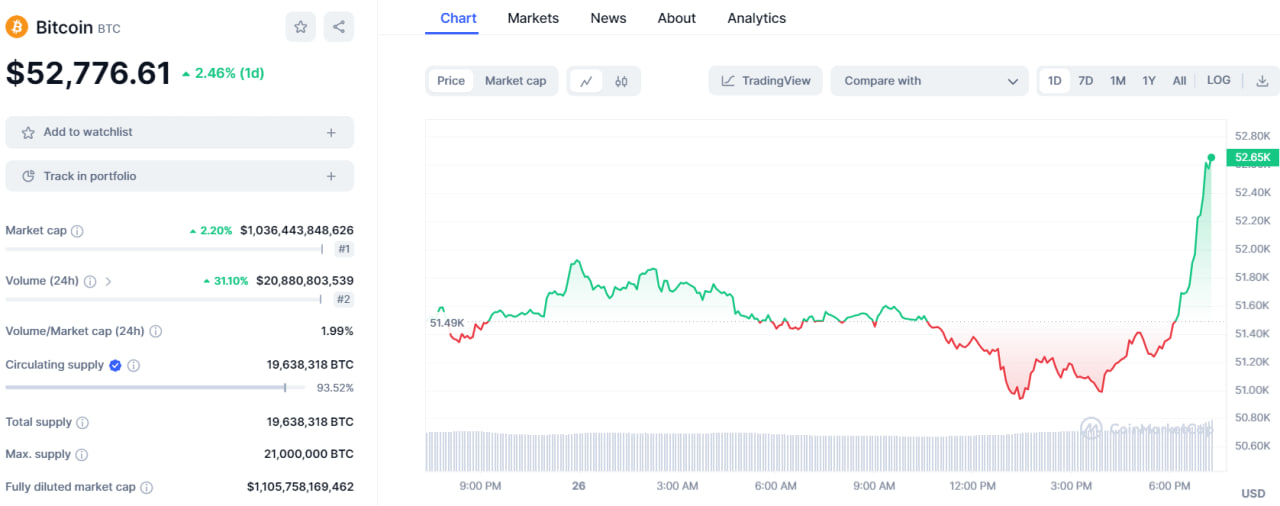Viewport: 1280px width, 506px height.
Task: Download chart data using download icon
Action: pos(1262,81)
